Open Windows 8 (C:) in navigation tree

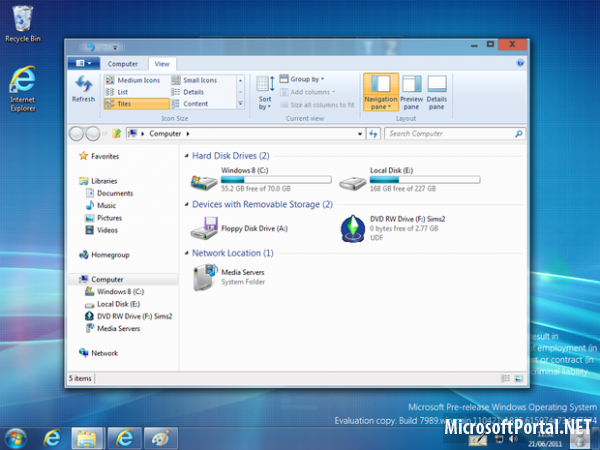click(114, 292)
